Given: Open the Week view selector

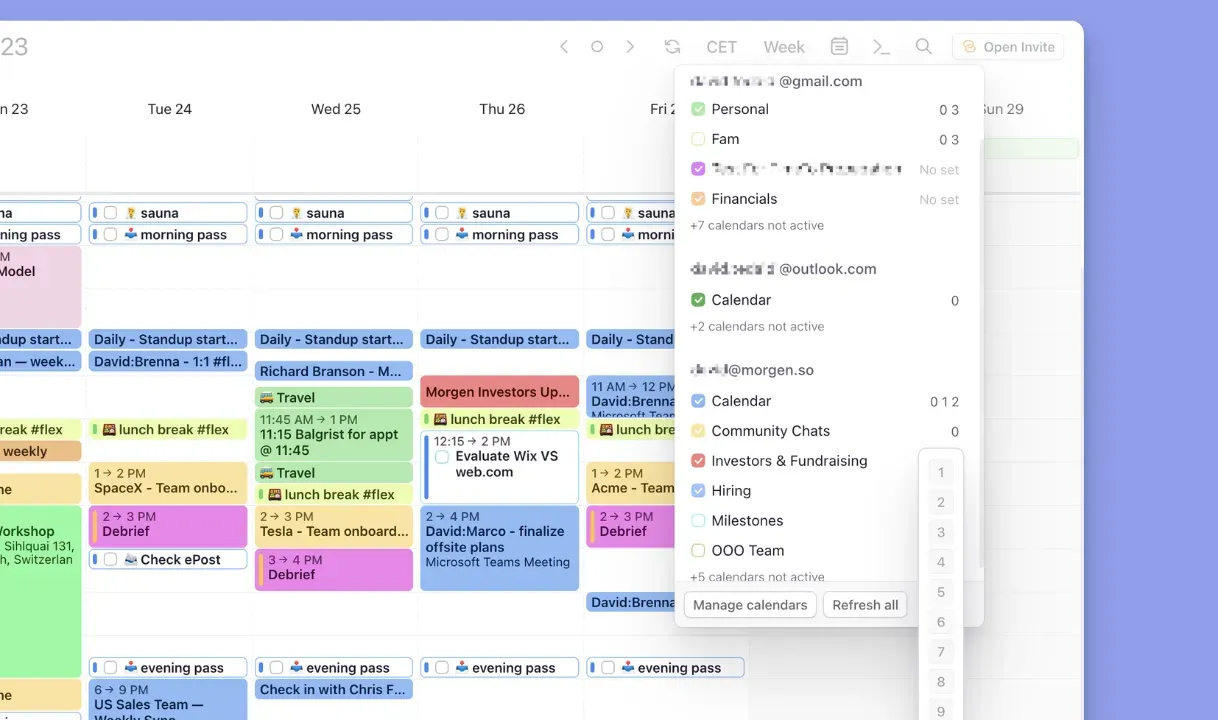Looking at the screenshot, I should 784,46.
